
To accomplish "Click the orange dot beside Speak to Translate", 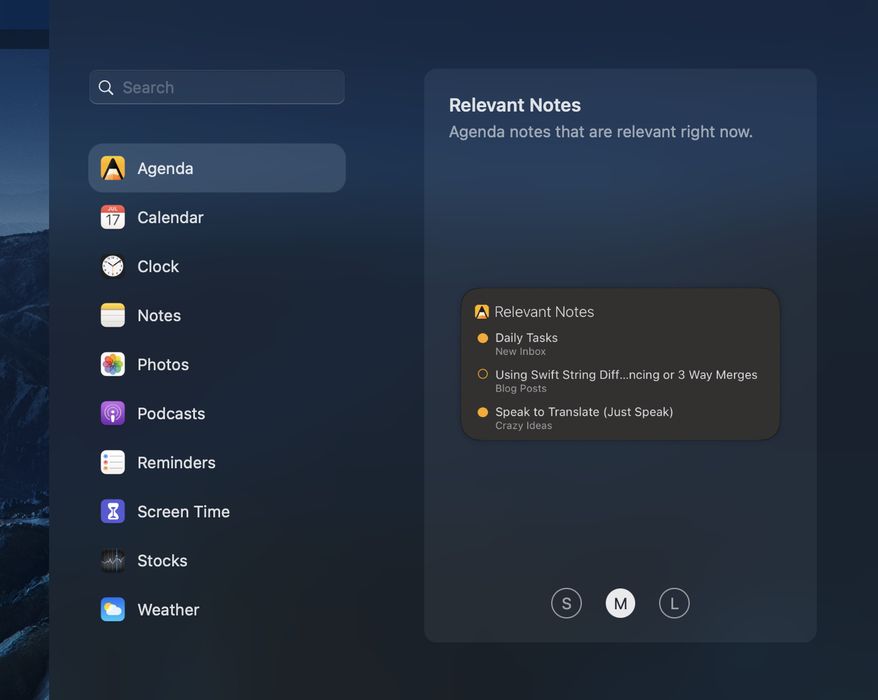I will [x=482, y=412].
